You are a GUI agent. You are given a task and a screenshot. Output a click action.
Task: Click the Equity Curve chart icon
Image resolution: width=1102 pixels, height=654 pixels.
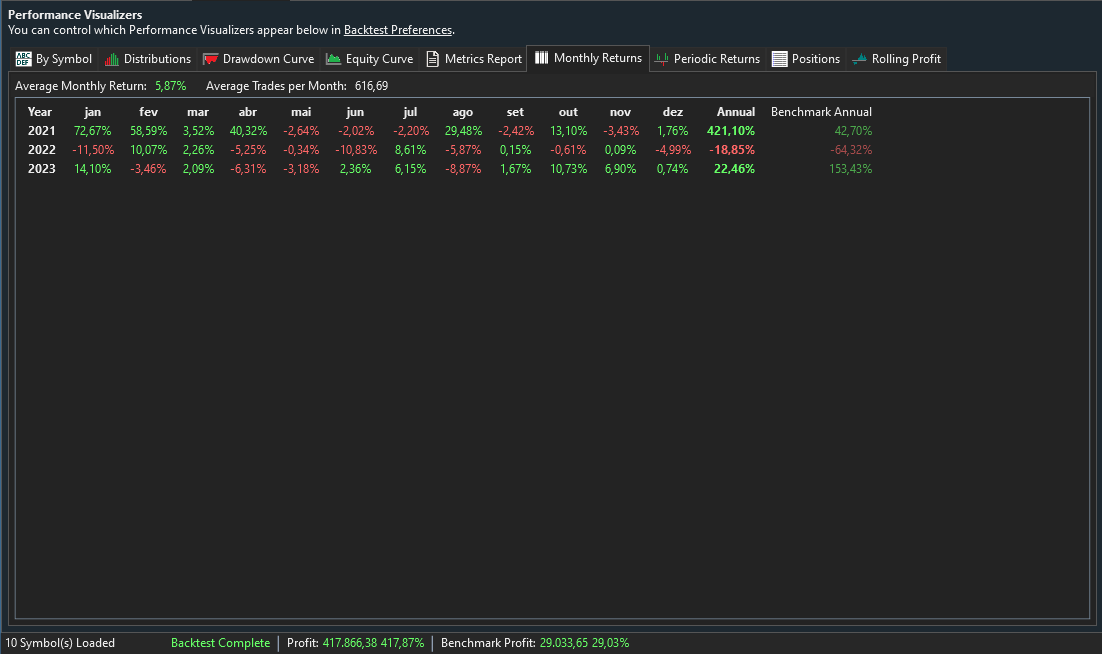pos(333,59)
